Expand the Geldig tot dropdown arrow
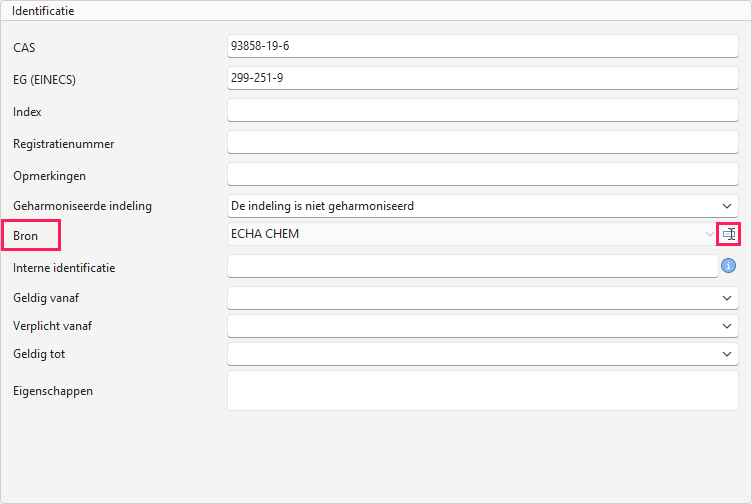The image size is (752, 504). [727, 354]
